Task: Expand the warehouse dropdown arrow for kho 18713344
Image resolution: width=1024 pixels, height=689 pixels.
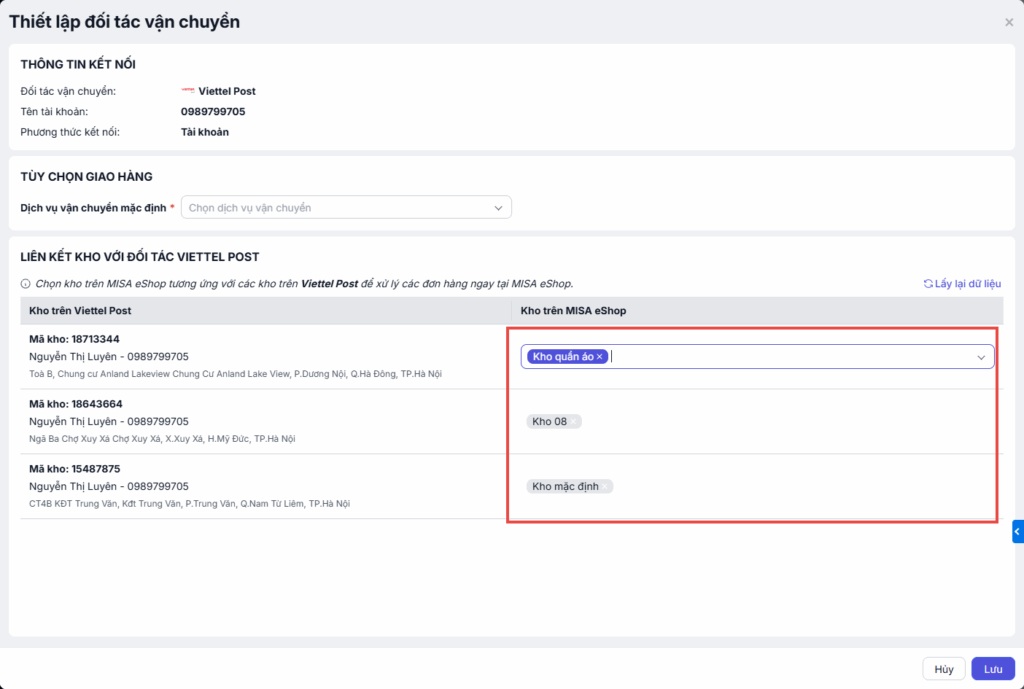Action: point(981,357)
